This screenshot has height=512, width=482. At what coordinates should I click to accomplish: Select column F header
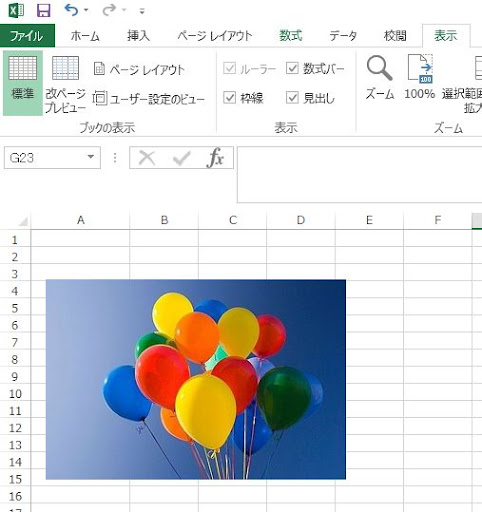pos(438,220)
